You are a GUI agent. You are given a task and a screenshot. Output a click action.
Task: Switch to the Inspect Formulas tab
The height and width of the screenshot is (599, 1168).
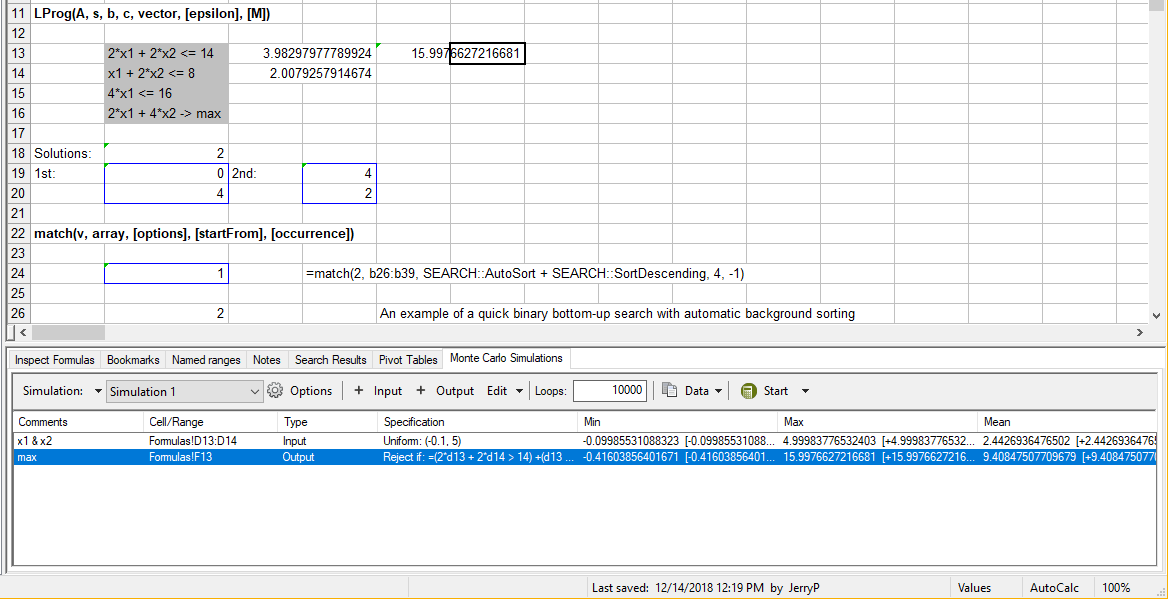(x=54, y=360)
